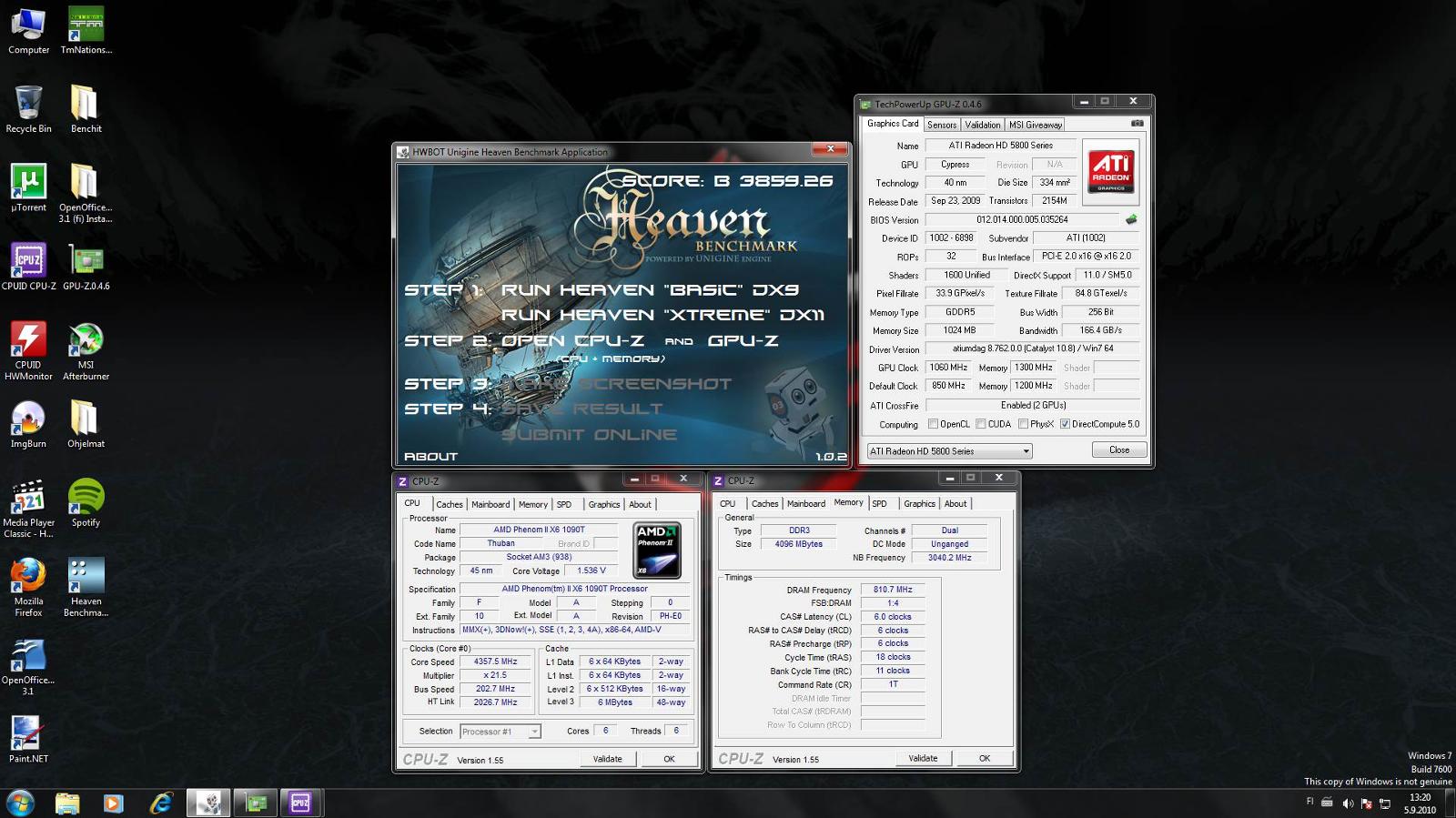Image resolution: width=1456 pixels, height=818 pixels.
Task: Launch Spotify desktop shortcut
Action: [86, 503]
